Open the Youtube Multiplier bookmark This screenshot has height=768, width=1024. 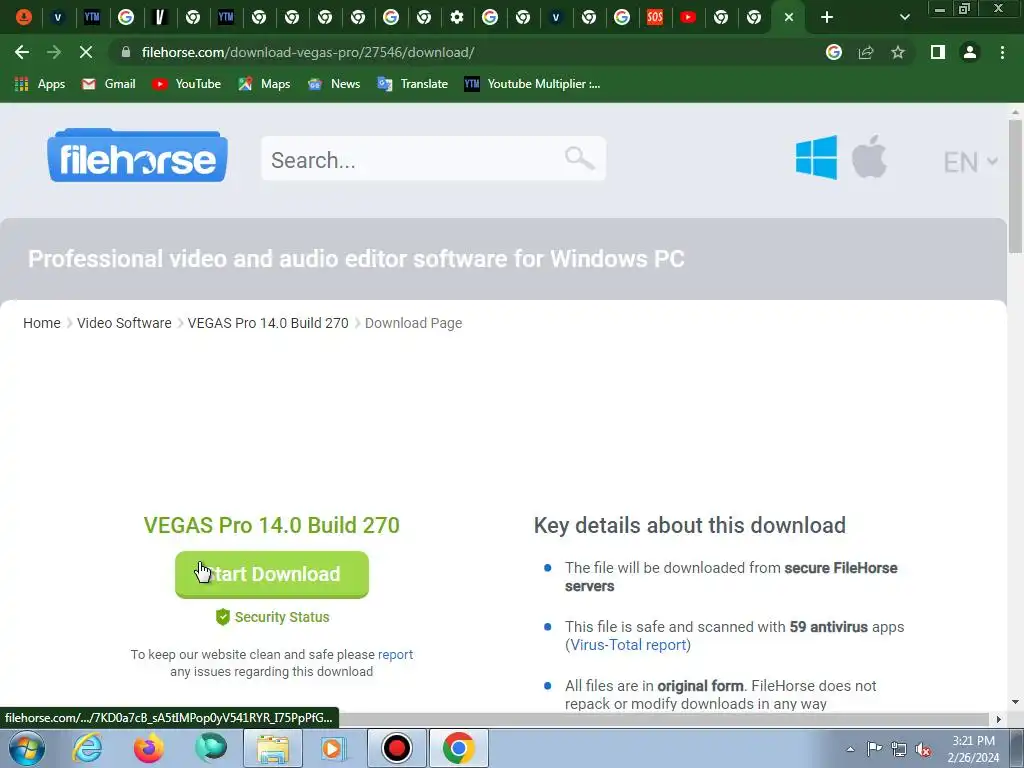pyautogui.click(x=532, y=84)
